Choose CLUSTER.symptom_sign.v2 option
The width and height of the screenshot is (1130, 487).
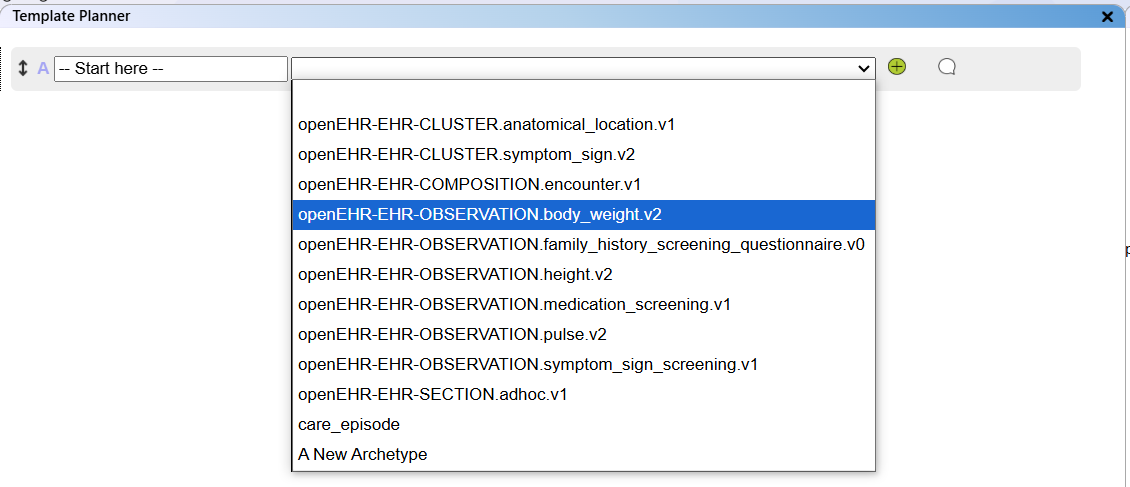pos(466,155)
